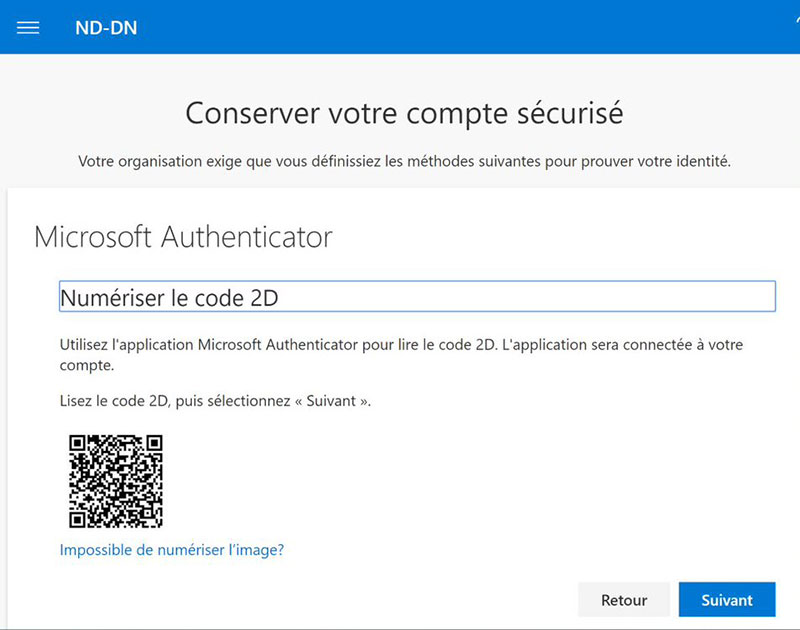Click the "Utilisez l'application Microsoft Authenticator" paragraph

[x=400, y=345]
